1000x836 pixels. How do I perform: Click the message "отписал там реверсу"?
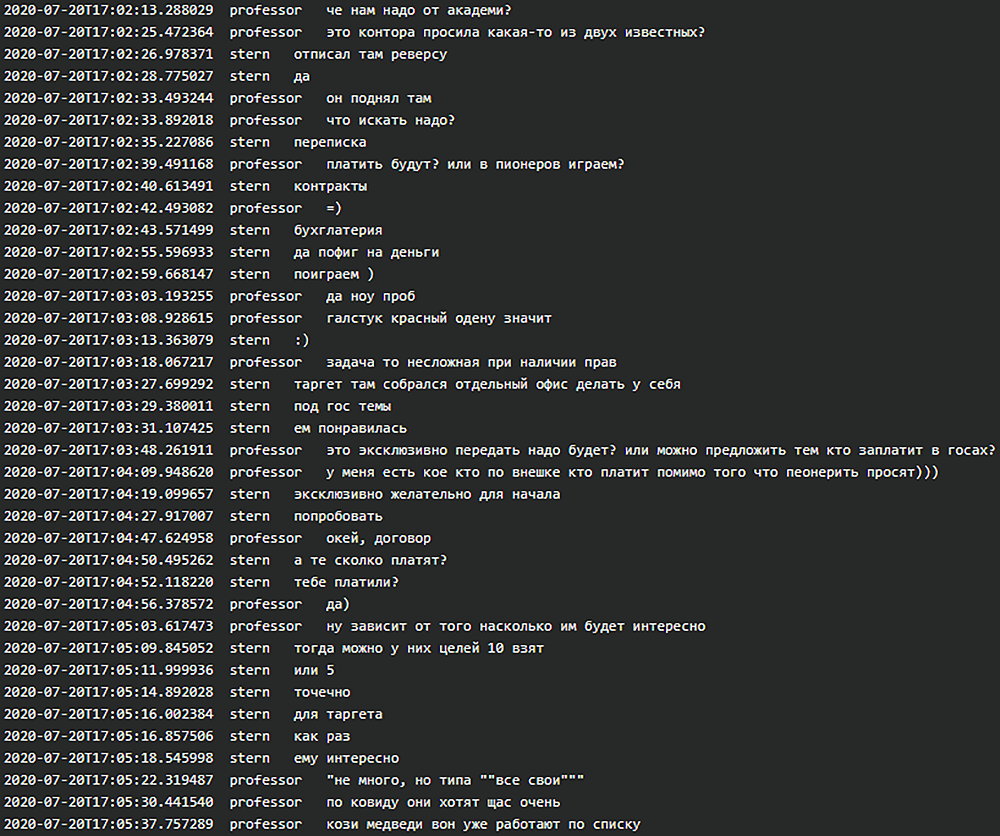370,54
